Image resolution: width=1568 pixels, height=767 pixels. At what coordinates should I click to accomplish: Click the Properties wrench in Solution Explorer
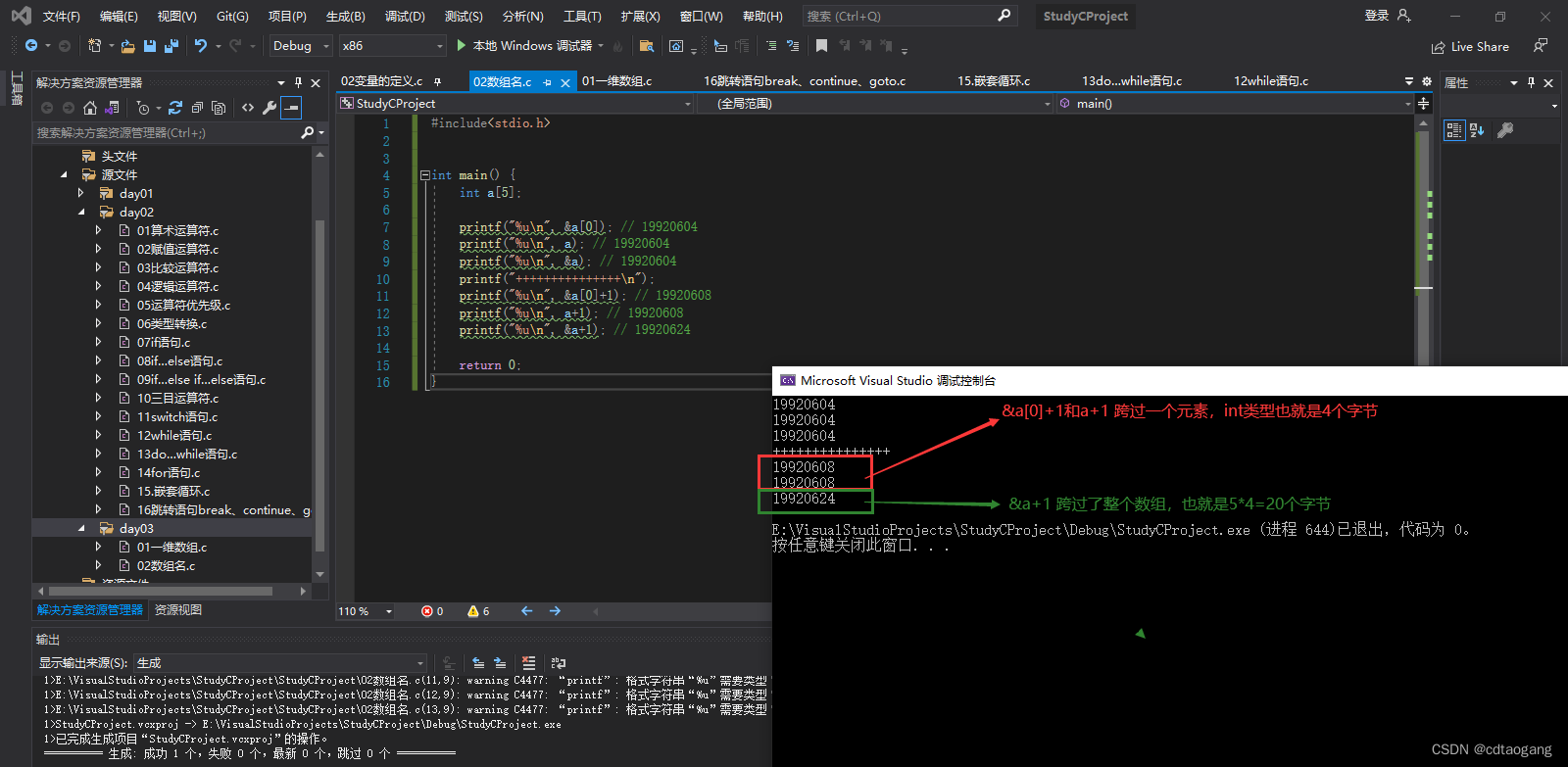(x=269, y=108)
